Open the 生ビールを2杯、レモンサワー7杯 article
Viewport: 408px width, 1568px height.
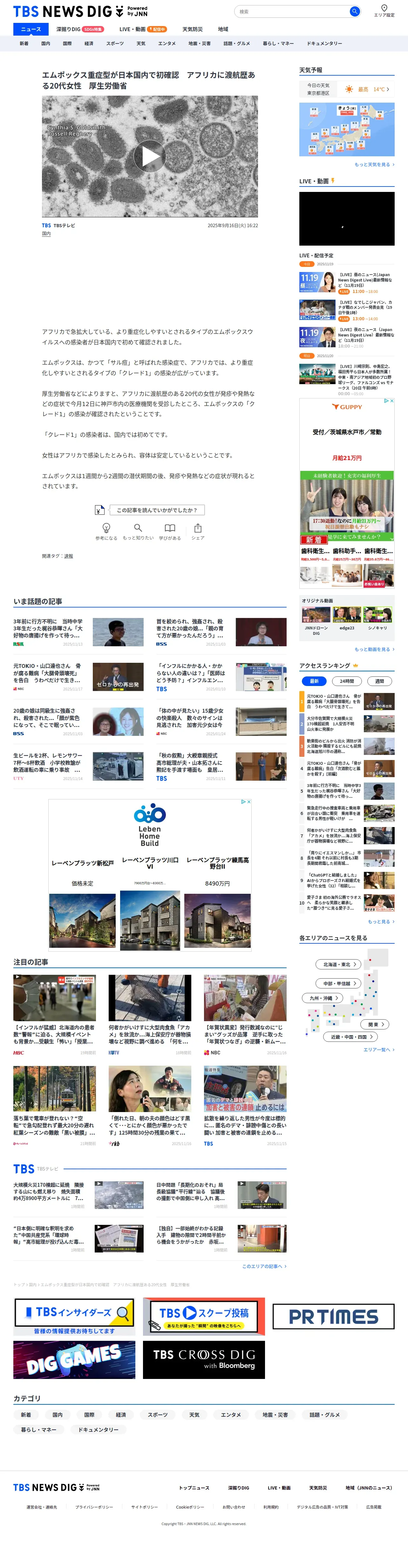coord(78,766)
